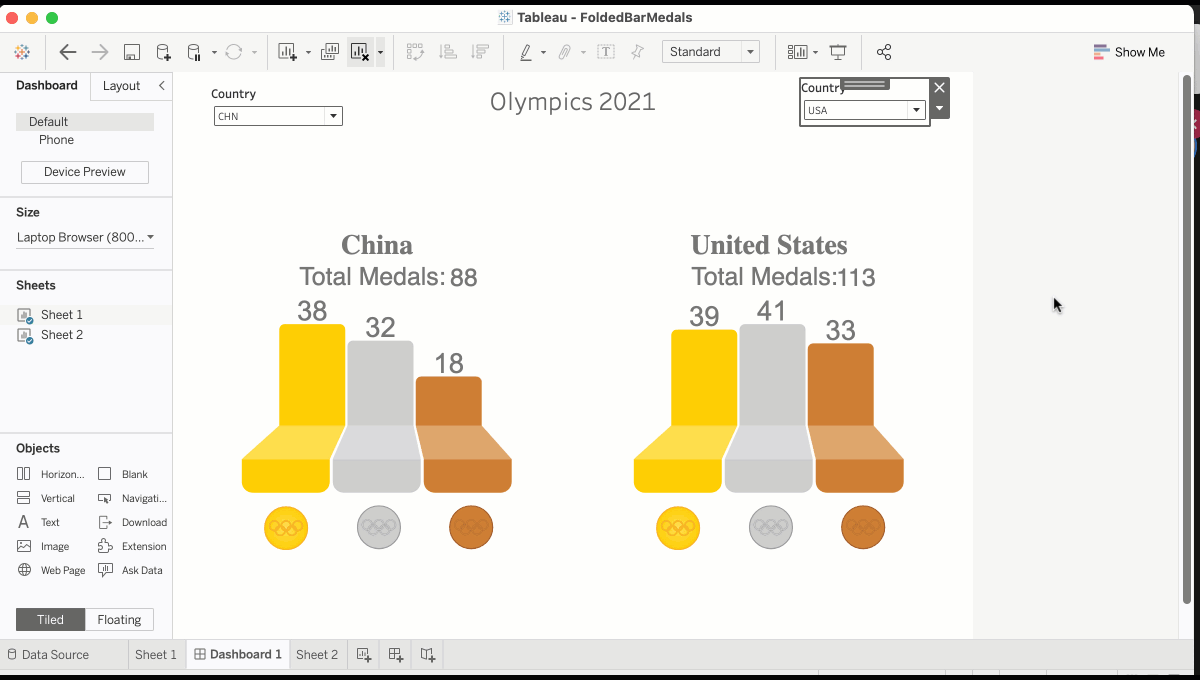Switch layout to Floating mode
Screen dimensions: 1200x680
tap(119, 619)
